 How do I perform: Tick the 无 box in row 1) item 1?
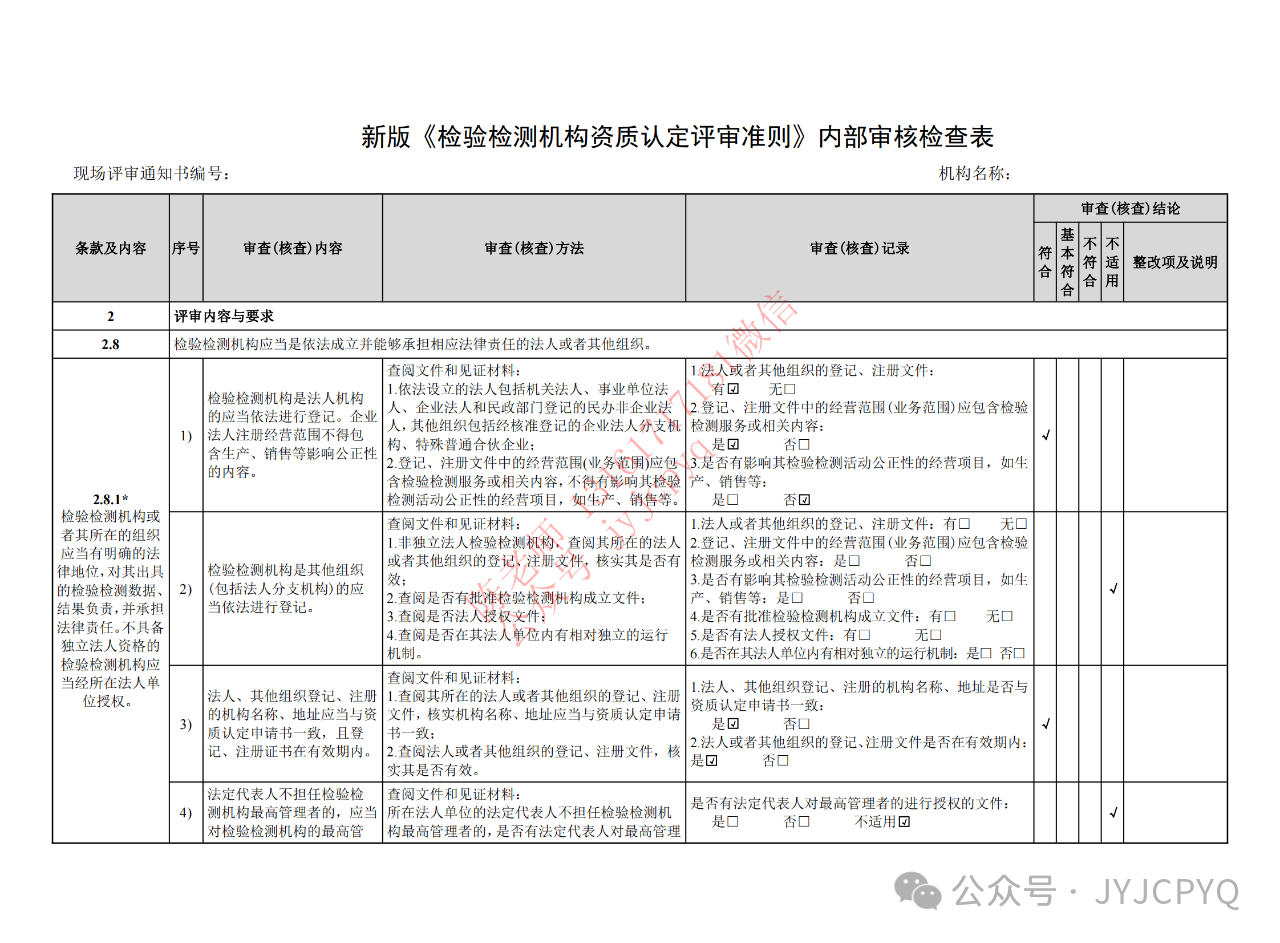click(x=789, y=389)
